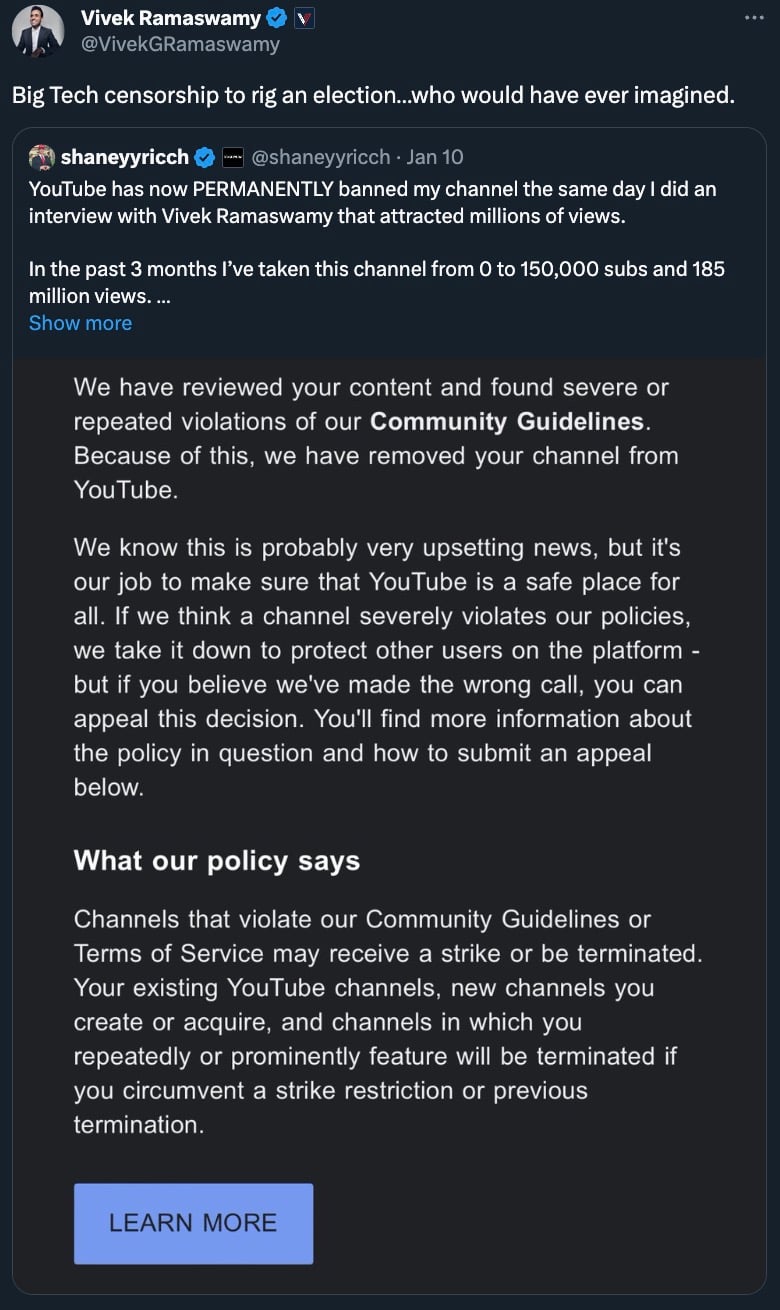Click the bold Community Guidelines text
This screenshot has width=780, height=1310.
tap(507, 421)
